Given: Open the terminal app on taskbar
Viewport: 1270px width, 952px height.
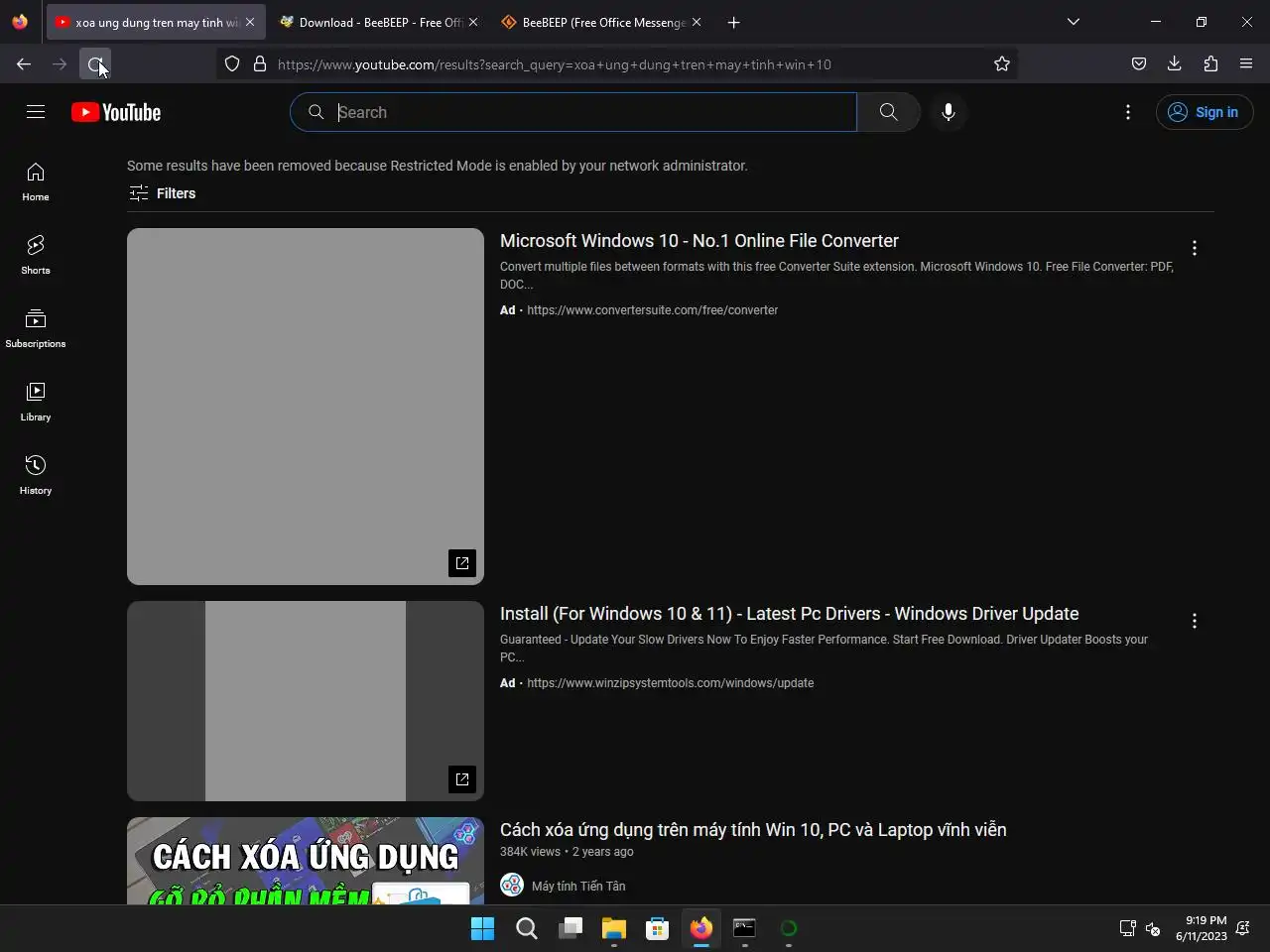Looking at the screenshot, I should pyautogui.click(x=745, y=928).
